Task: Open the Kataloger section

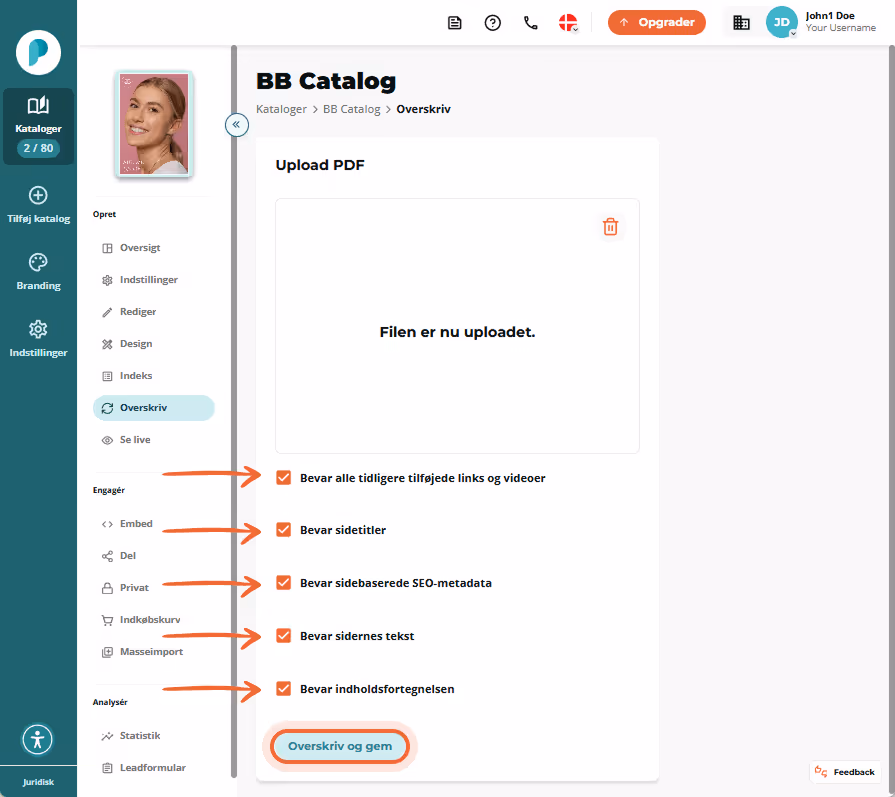Action: coord(38,126)
